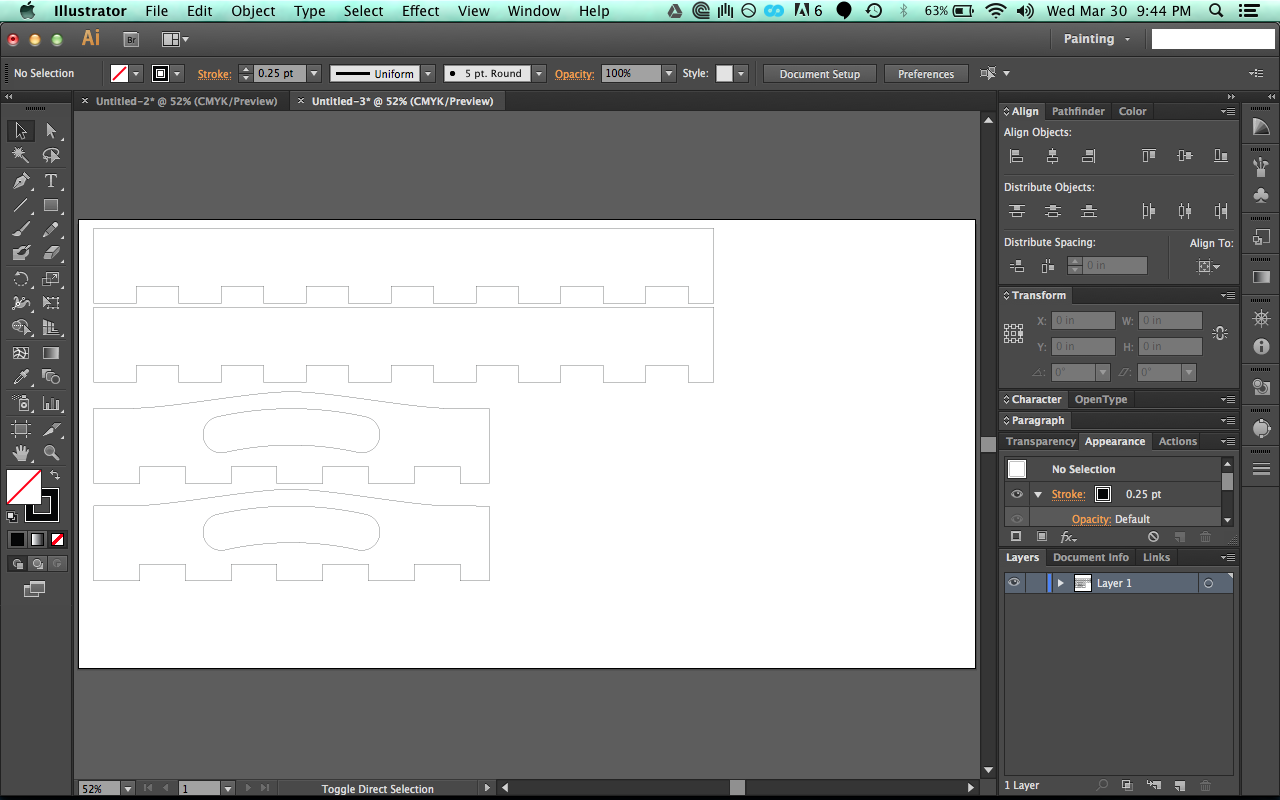
Task: Select the Zoom tool
Action: click(x=51, y=453)
